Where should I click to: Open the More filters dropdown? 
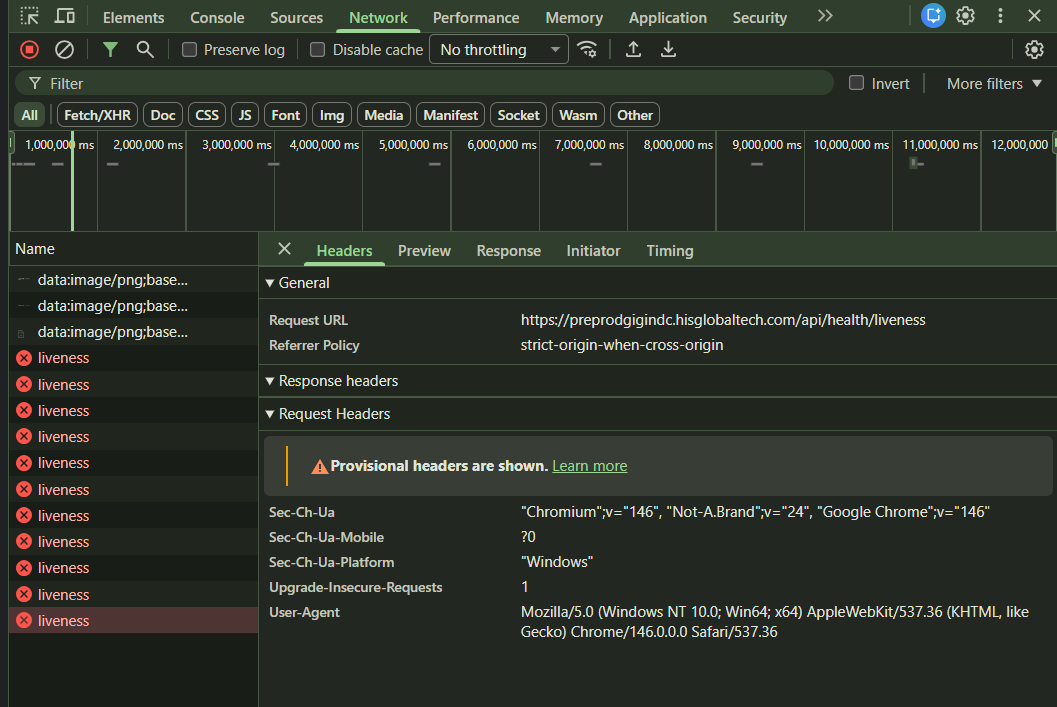994,84
